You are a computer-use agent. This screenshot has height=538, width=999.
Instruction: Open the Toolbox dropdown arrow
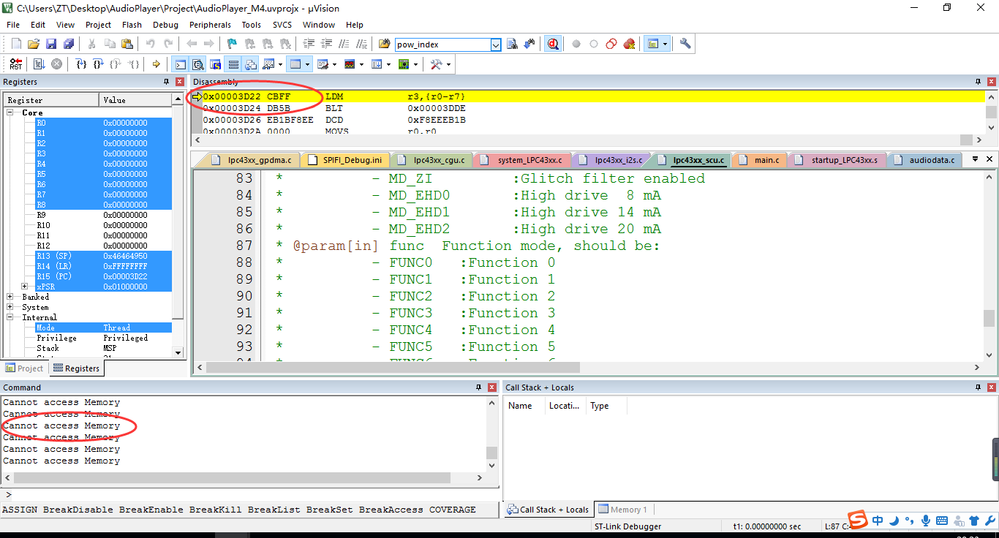point(448,64)
